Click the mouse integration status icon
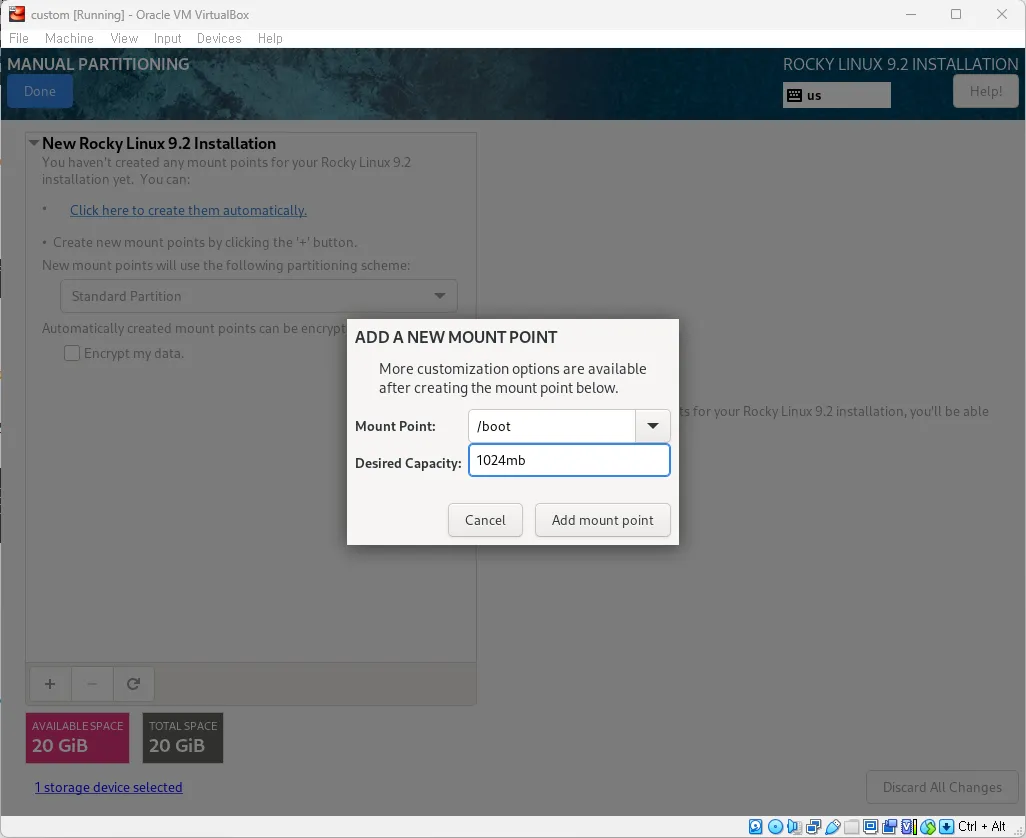The width and height of the screenshot is (1026, 838). (x=928, y=826)
